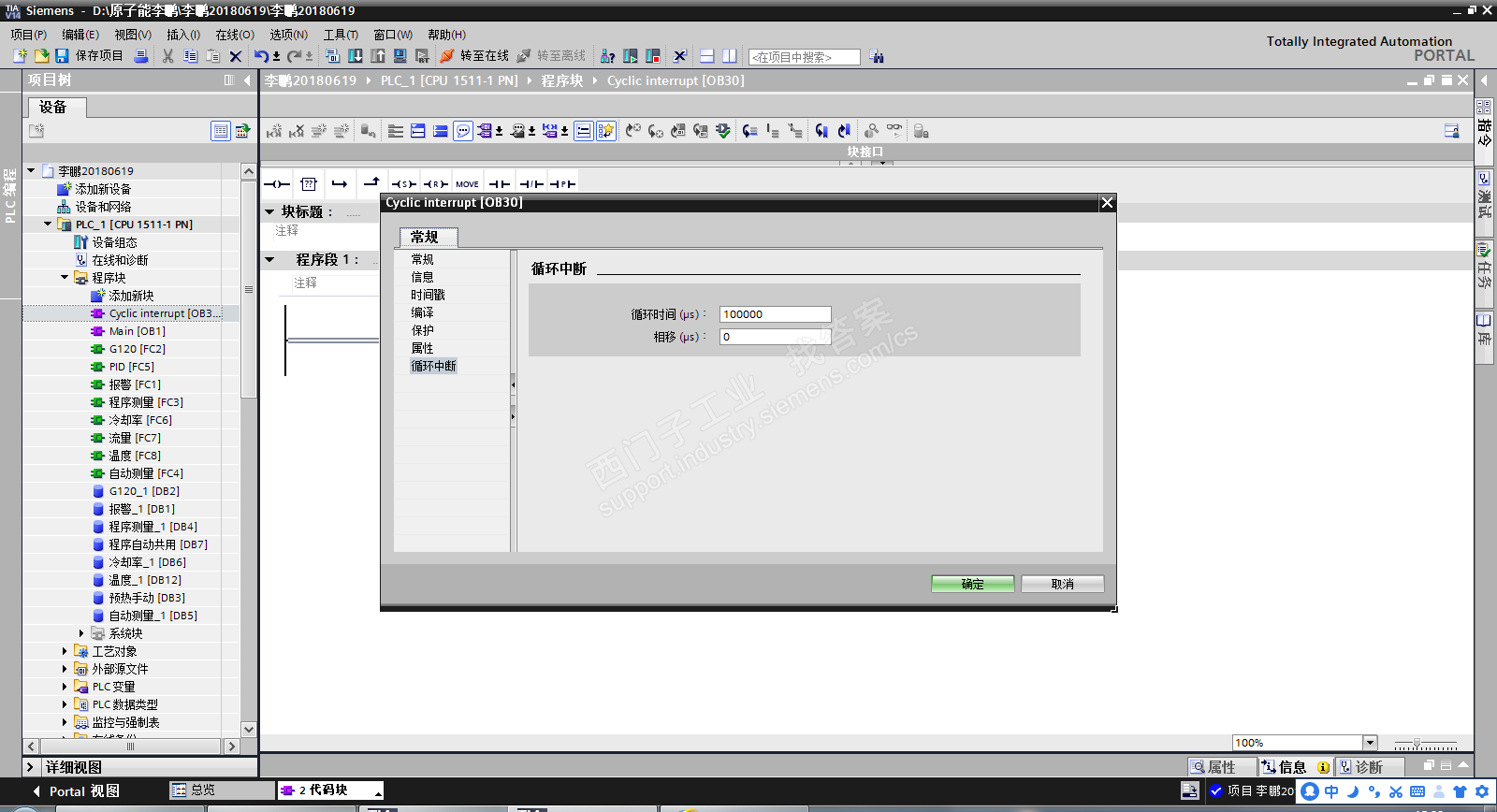Click the start CPU icon

631,56
